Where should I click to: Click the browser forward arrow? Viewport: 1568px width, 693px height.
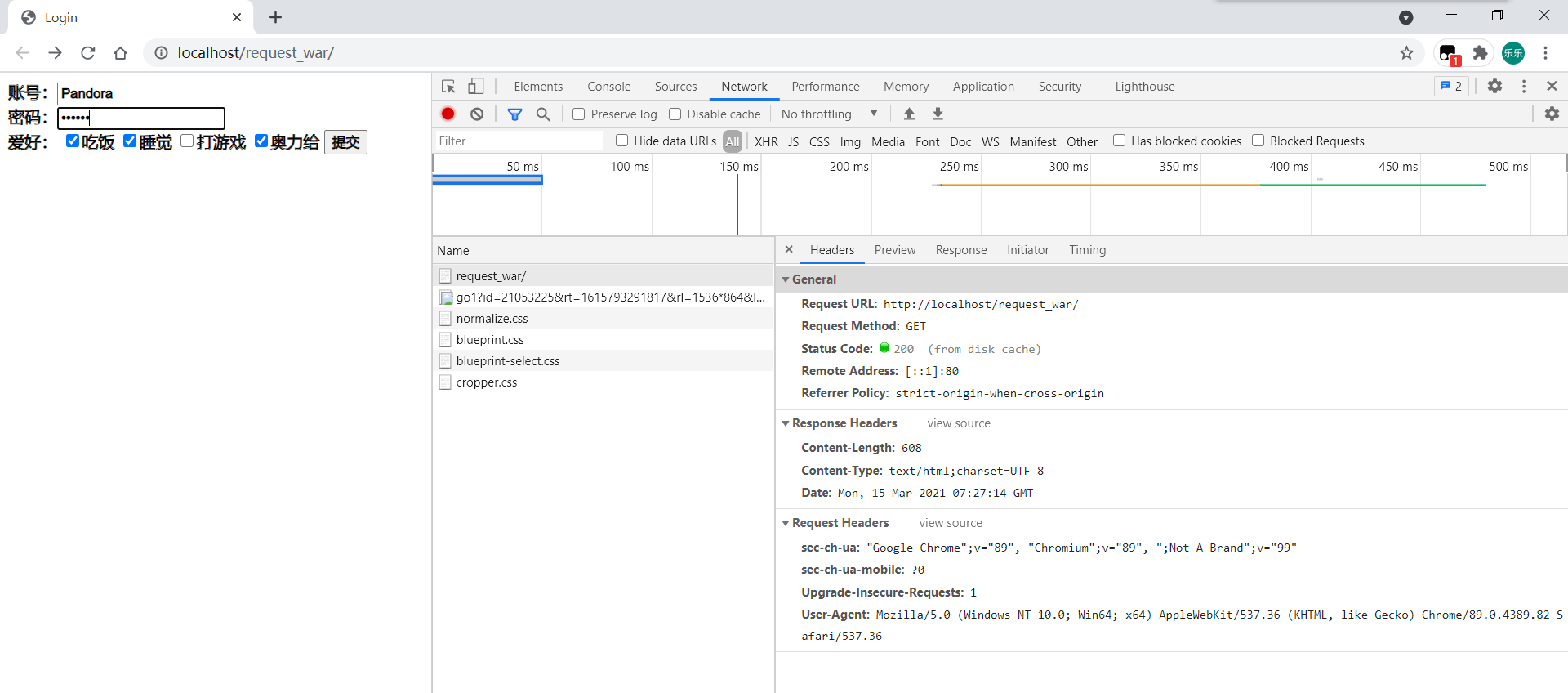click(x=55, y=53)
